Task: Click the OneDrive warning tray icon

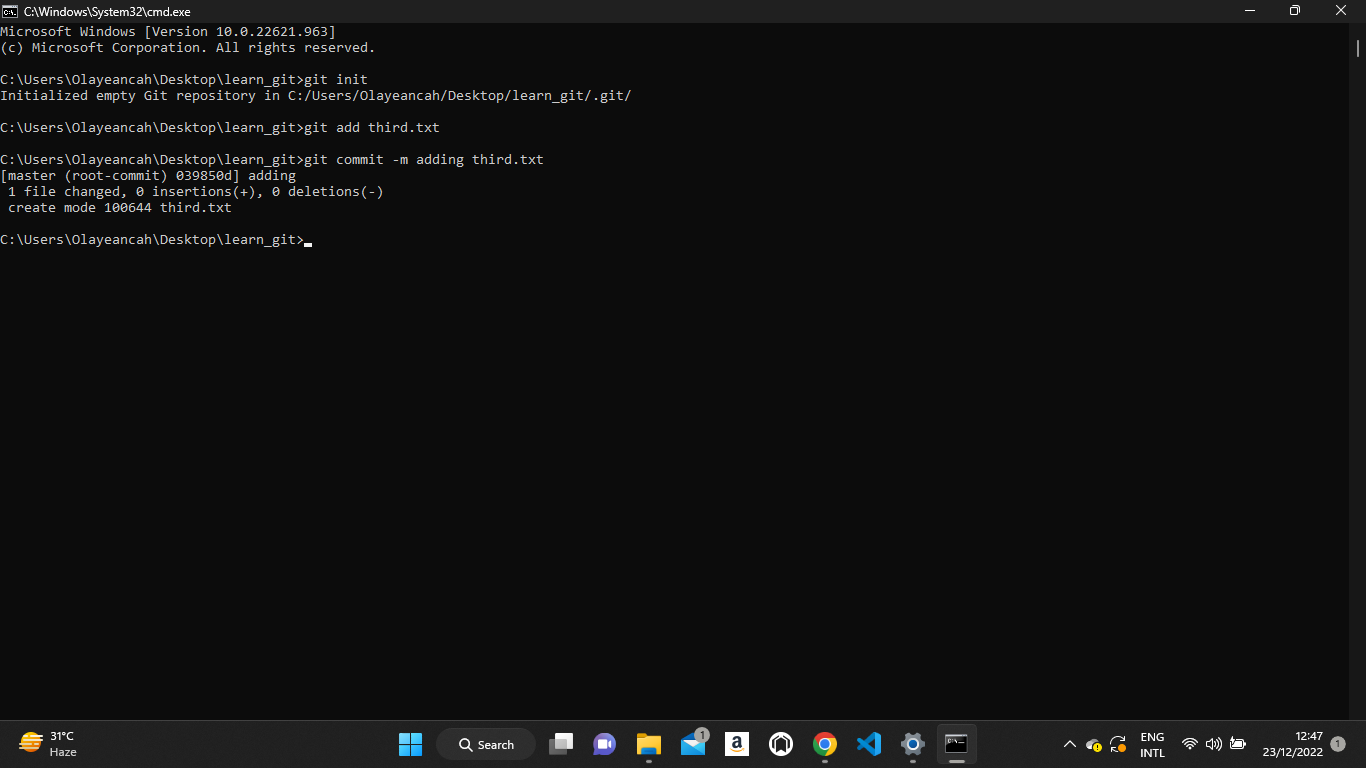Action: coord(1094,745)
